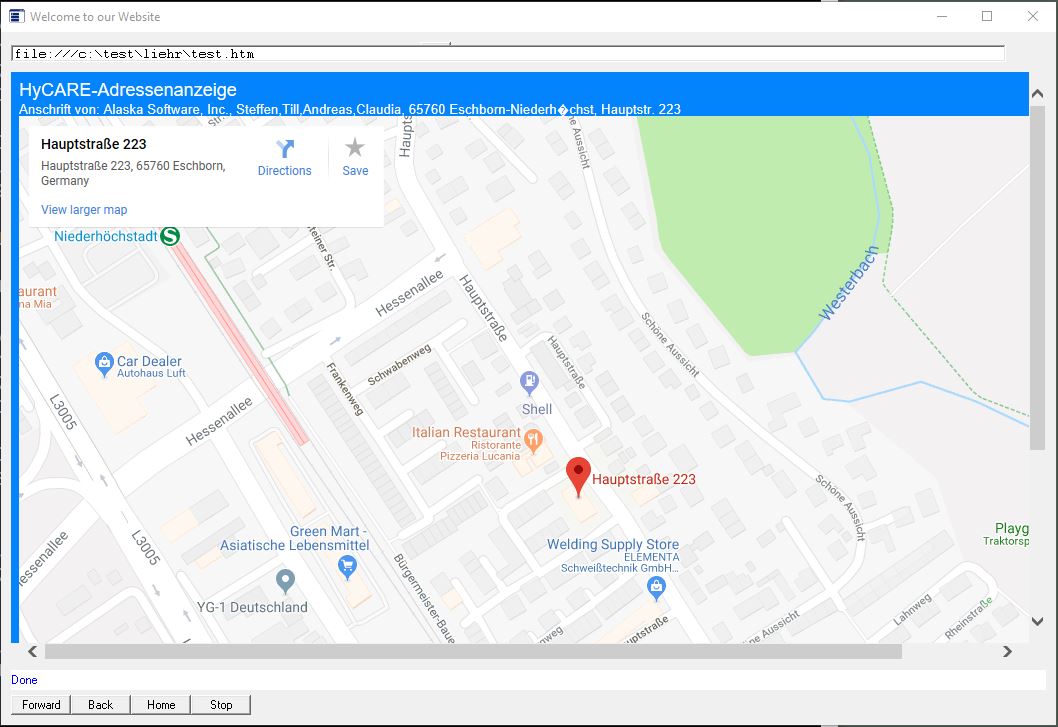The image size is (1058, 727).
Task: Click the horizontal scrollbar right arrow
Action: click(1007, 652)
